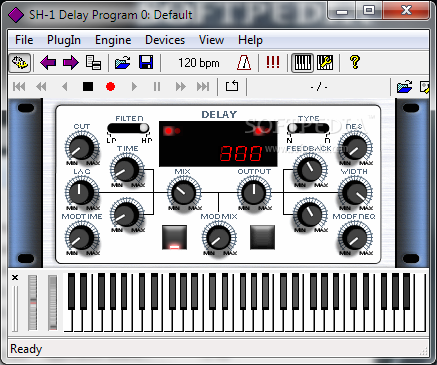
Task: Open the program list icon
Action: [x=93, y=63]
